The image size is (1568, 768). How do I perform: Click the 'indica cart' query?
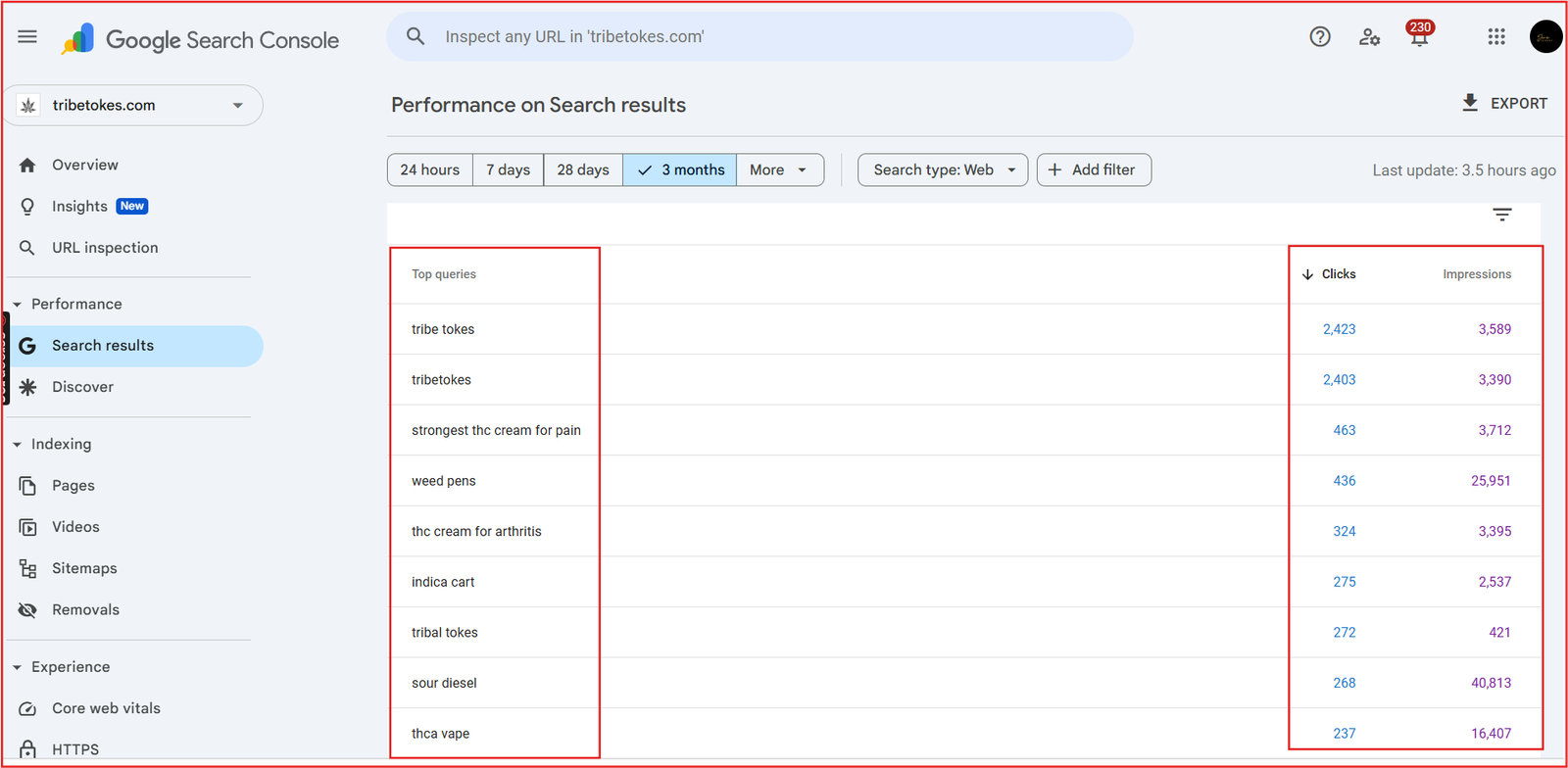(x=443, y=582)
